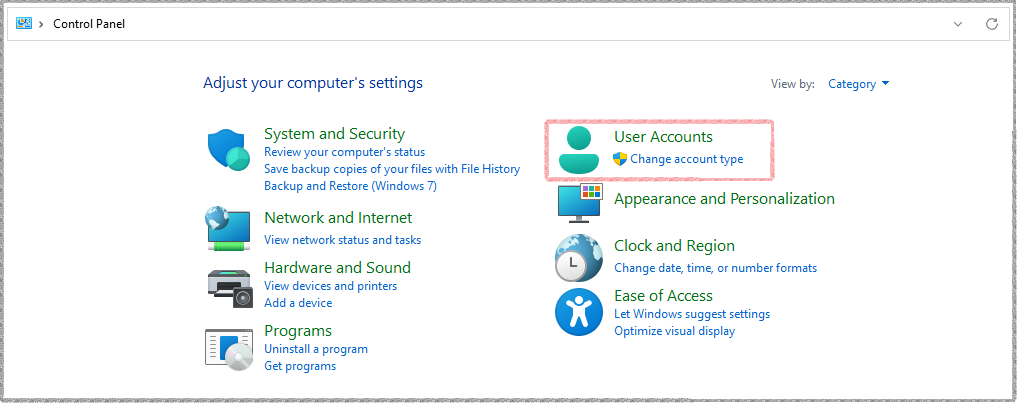Screen dimensions: 1017x403
Task: Click the User Accounts person icon
Action: [579, 150]
